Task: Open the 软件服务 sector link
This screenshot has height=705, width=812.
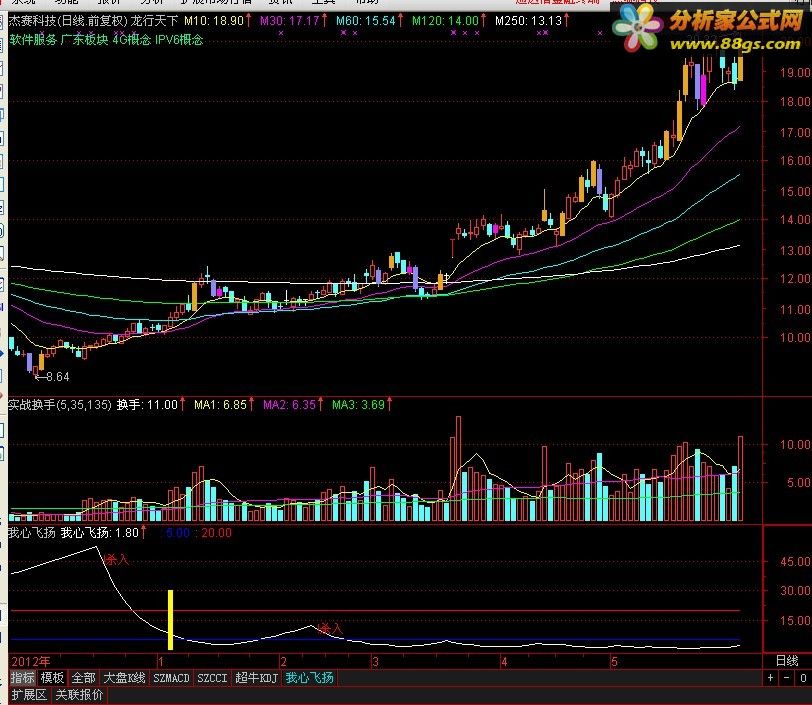Action: 33,39
